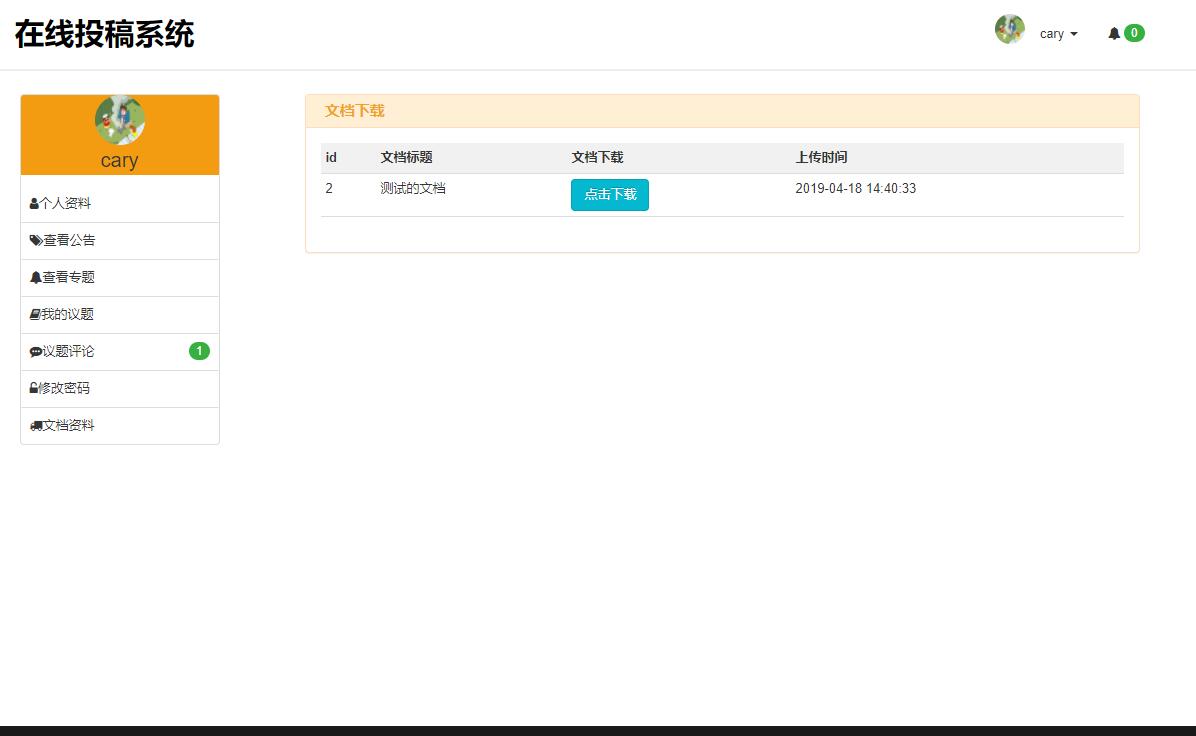Click the tag icon beside 查看公告
The height and width of the screenshot is (736, 1196).
point(34,240)
